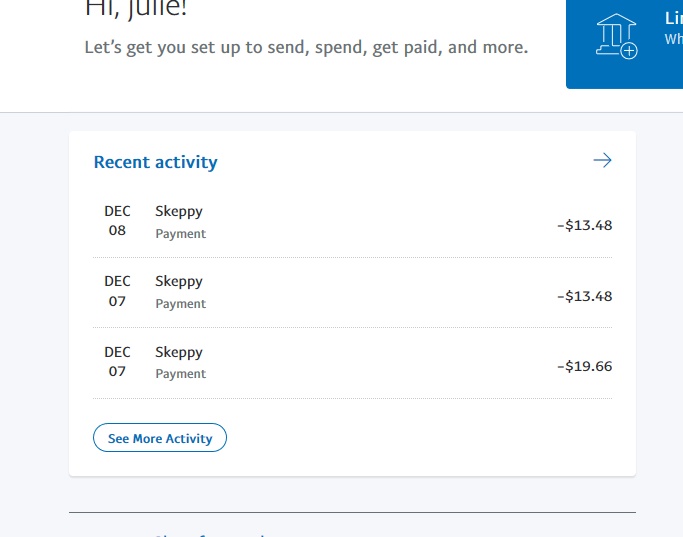This screenshot has height=537, width=683.
Task: Click the Recent activity heading
Action: coord(156,162)
